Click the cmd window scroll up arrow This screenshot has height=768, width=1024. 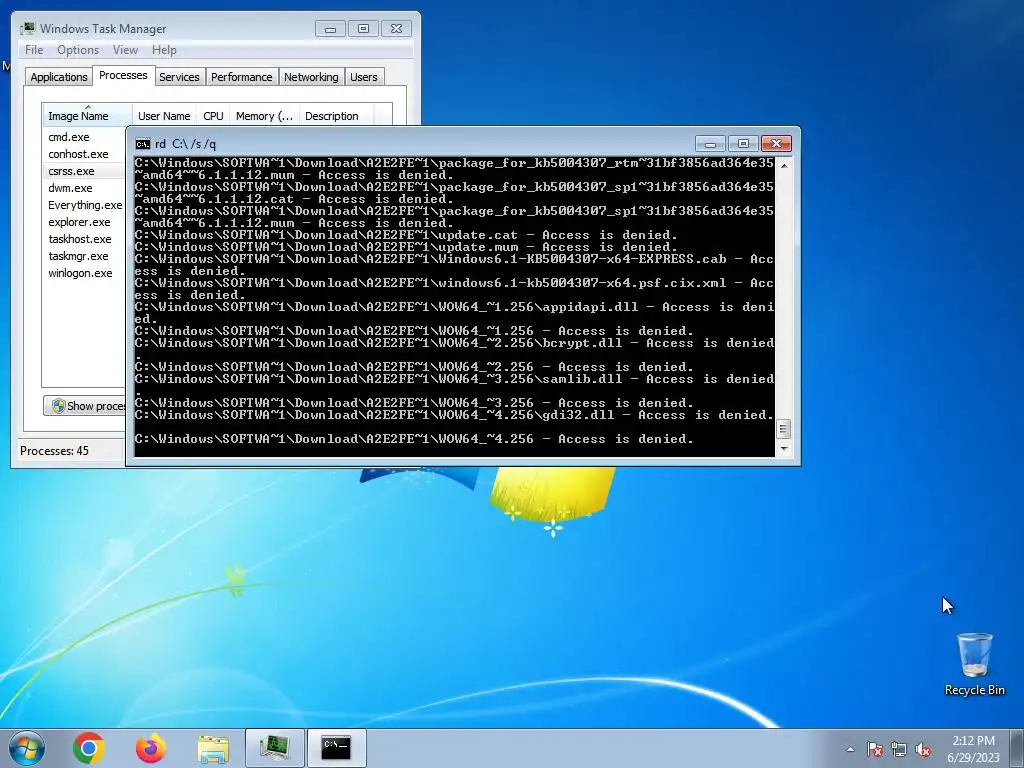784,166
